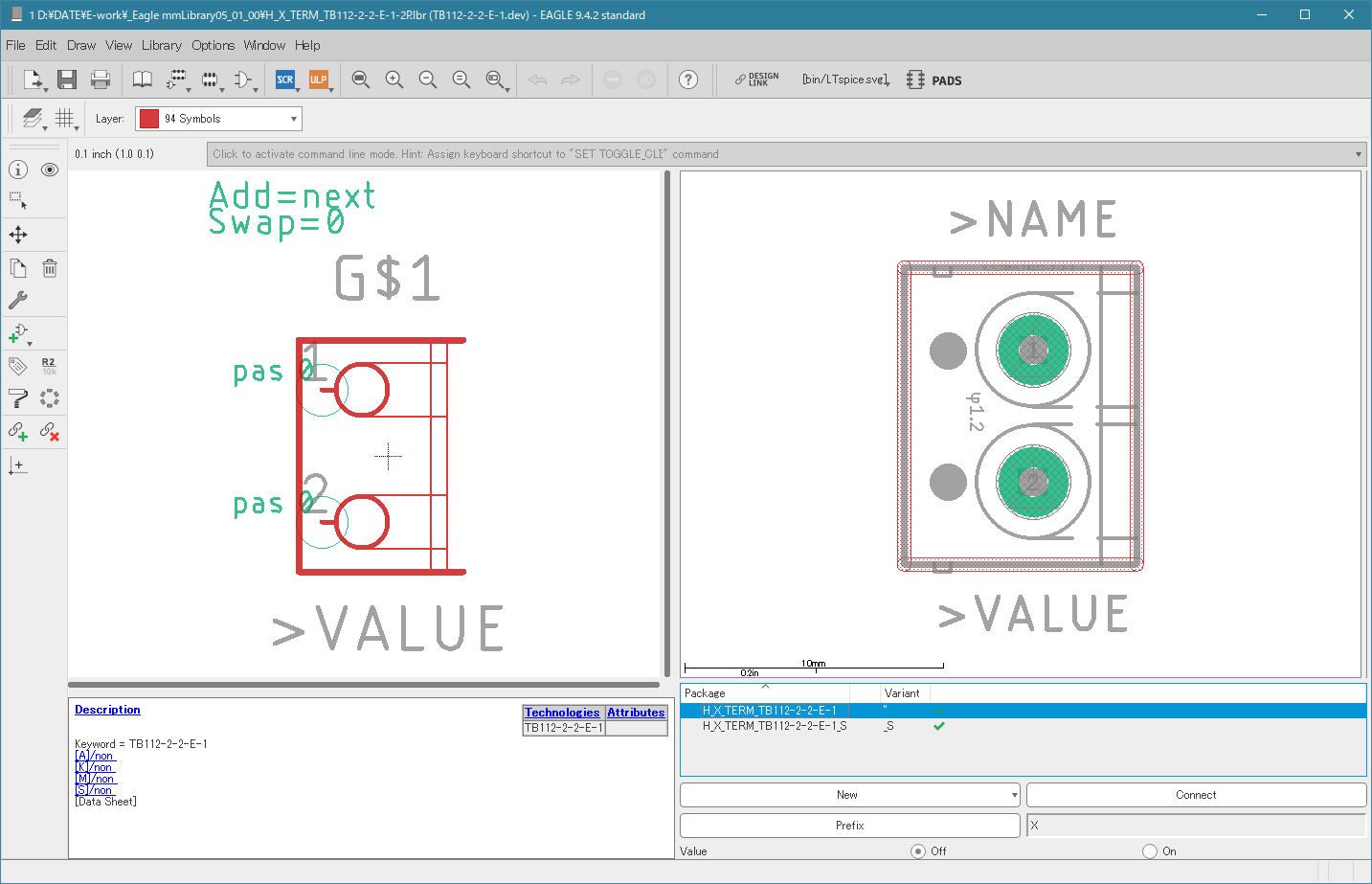Set Value radio button to On
The width and height of the screenshot is (1372, 884).
tap(1150, 850)
